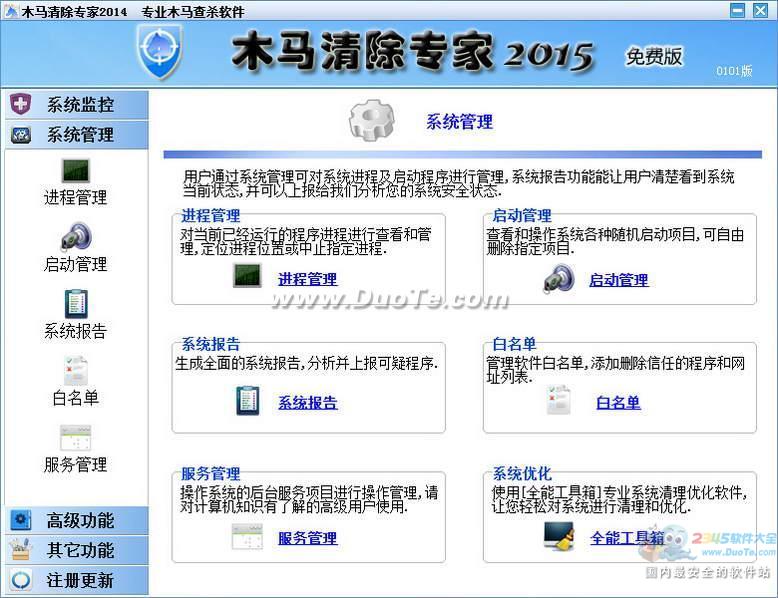The width and height of the screenshot is (778, 598).
Task: Close the 木马清除专家 window
Action: tap(760, 10)
